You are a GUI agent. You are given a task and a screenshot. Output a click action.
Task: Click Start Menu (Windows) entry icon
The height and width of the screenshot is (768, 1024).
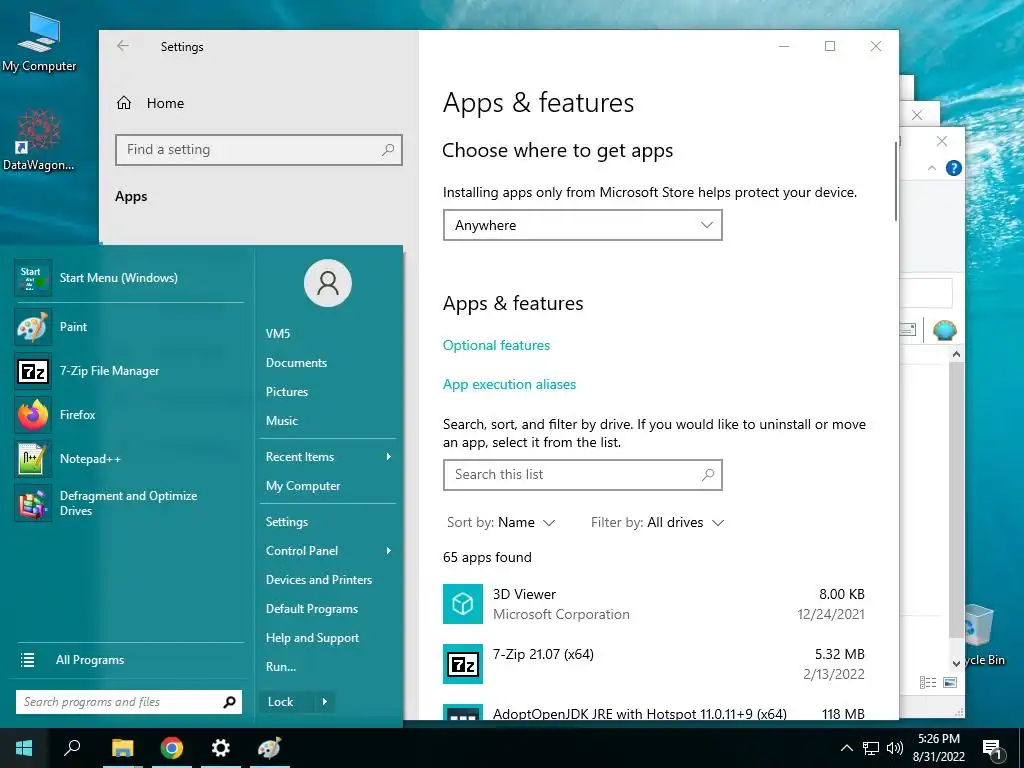pos(33,278)
